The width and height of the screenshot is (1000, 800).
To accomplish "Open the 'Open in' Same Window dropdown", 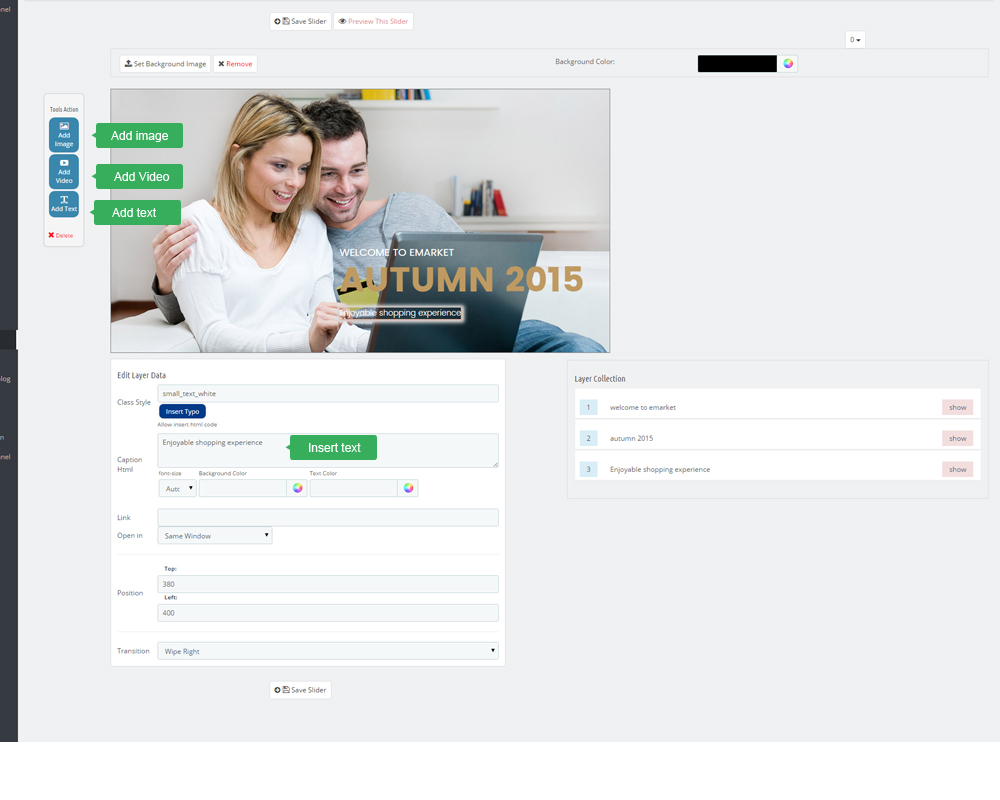I will click(215, 535).
